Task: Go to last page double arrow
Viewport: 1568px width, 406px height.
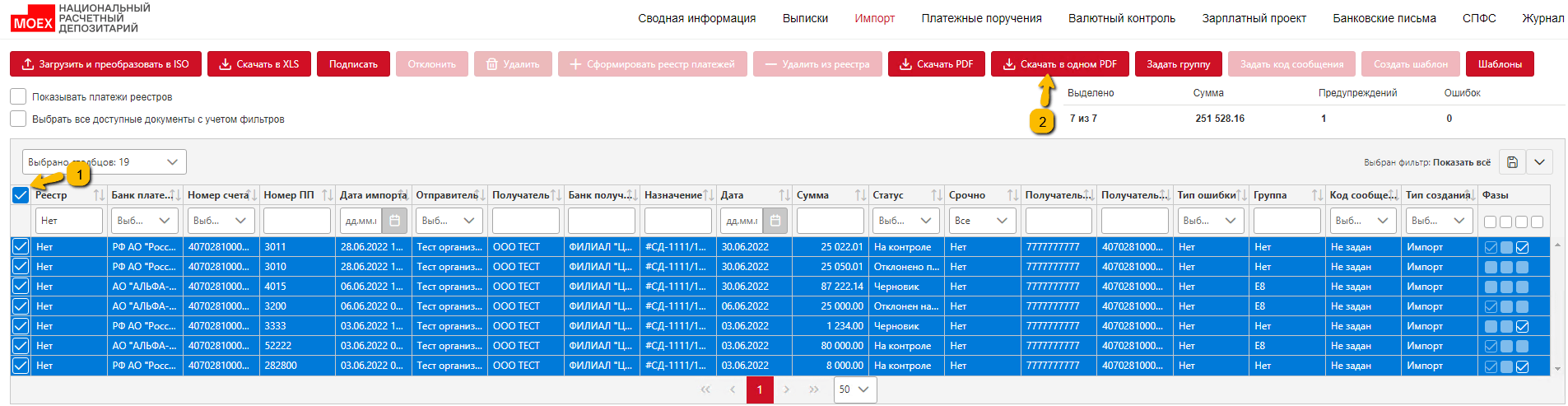Action: [814, 390]
